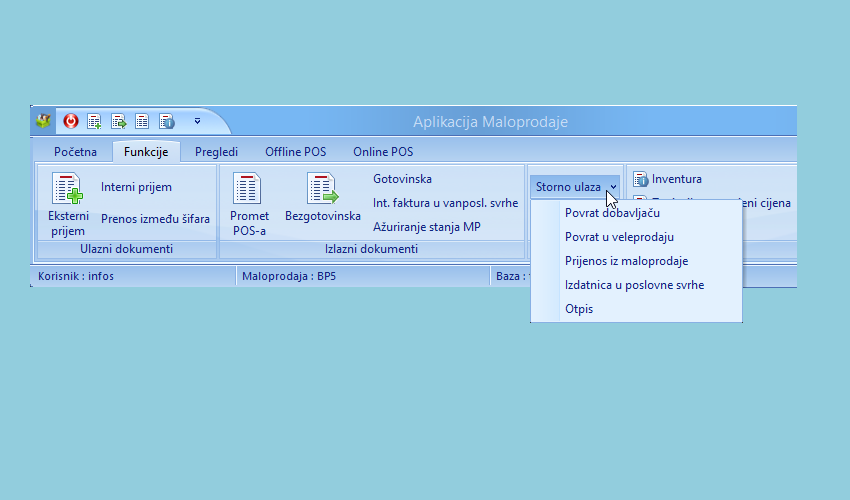This screenshot has height=500, width=850.
Task: Open Eksterni prijem document icon
Action: (x=68, y=189)
